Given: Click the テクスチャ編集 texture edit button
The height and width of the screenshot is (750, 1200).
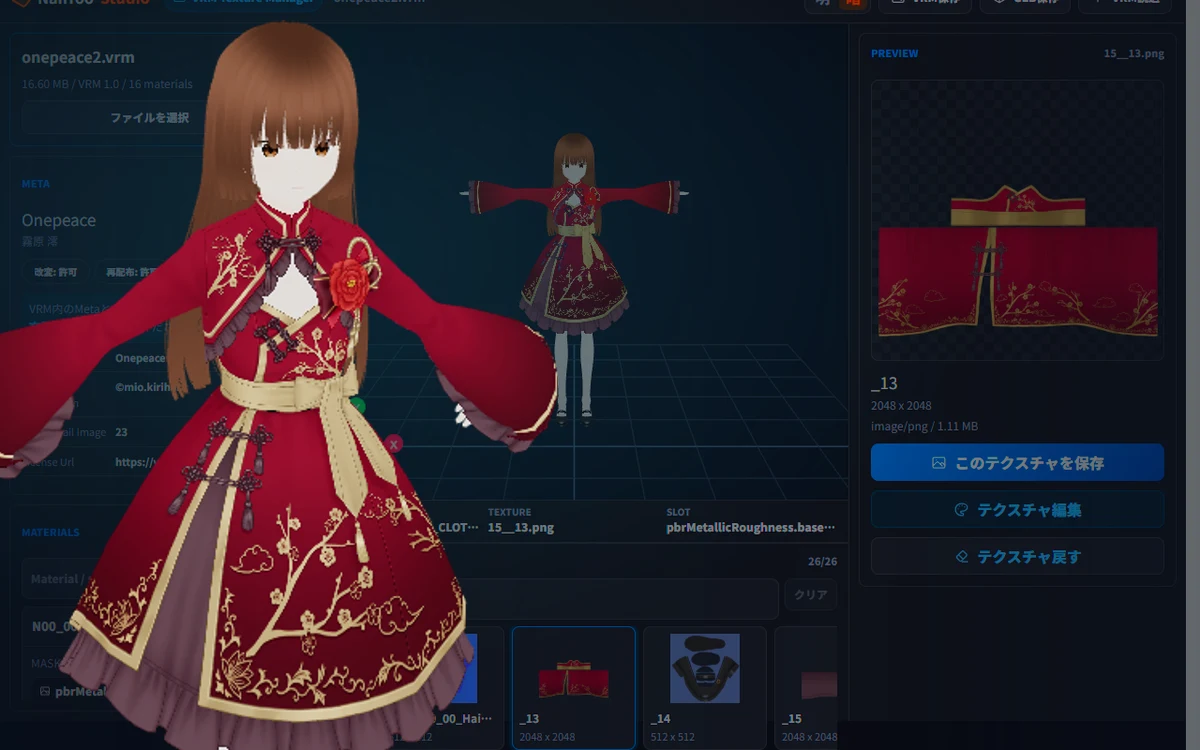Looking at the screenshot, I should [x=1017, y=509].
